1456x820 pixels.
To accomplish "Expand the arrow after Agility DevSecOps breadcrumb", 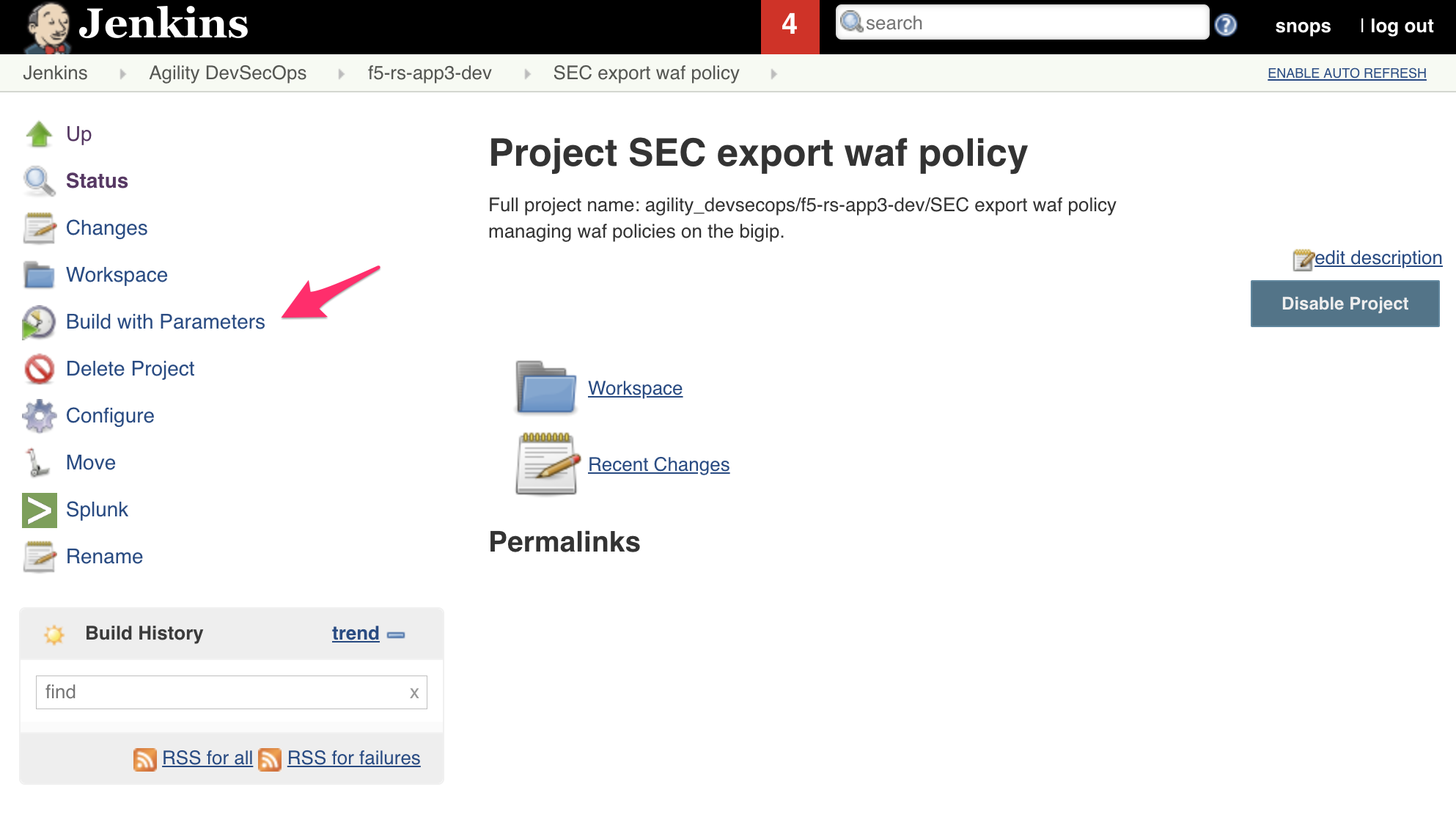I will pos(341,73).
